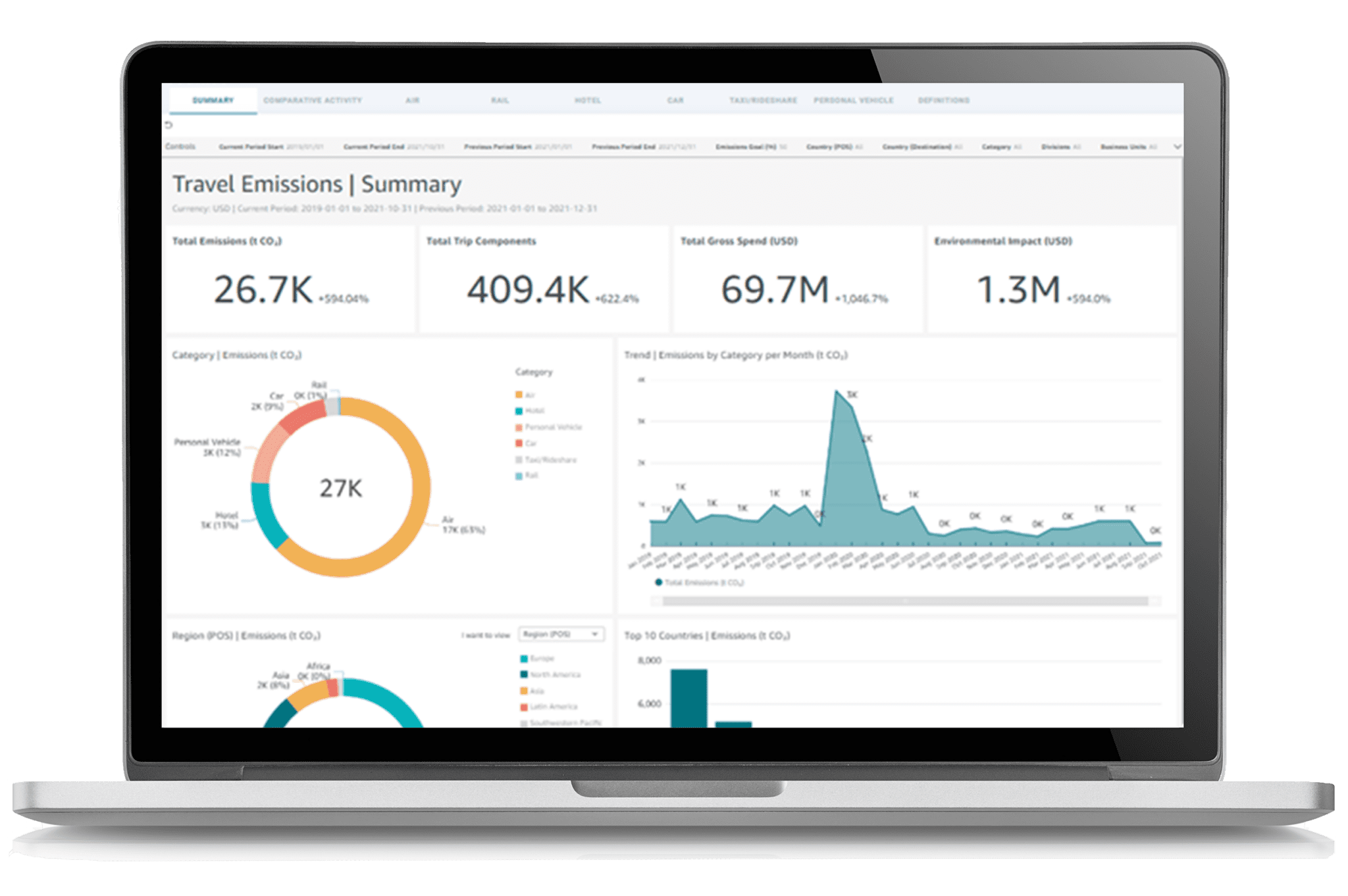Click the 5K peak on trend chart
The width and height of the screenshot is (1348, 896).
(x=837, y=392)
